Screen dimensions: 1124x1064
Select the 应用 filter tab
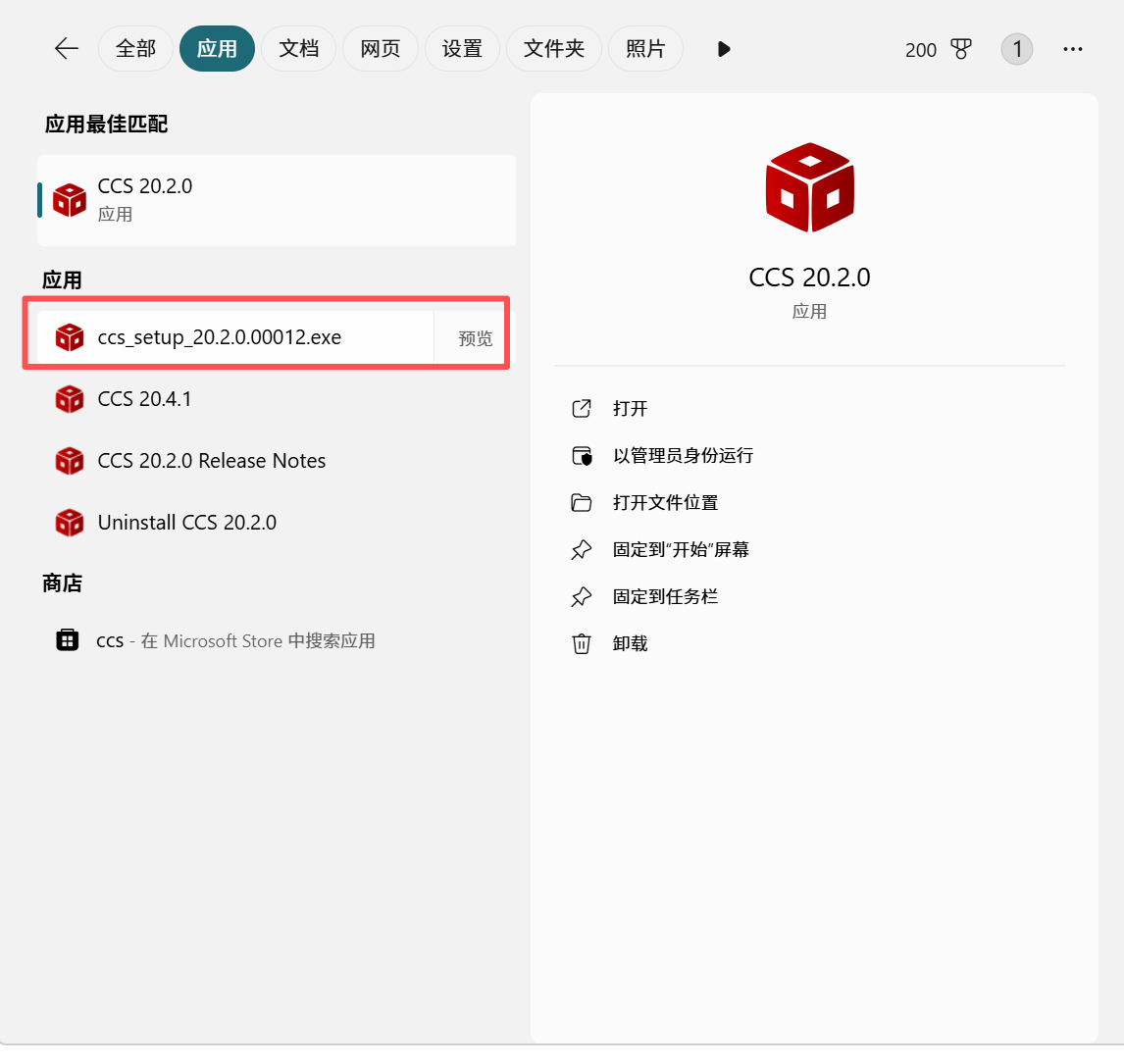(x=217, y=49)
